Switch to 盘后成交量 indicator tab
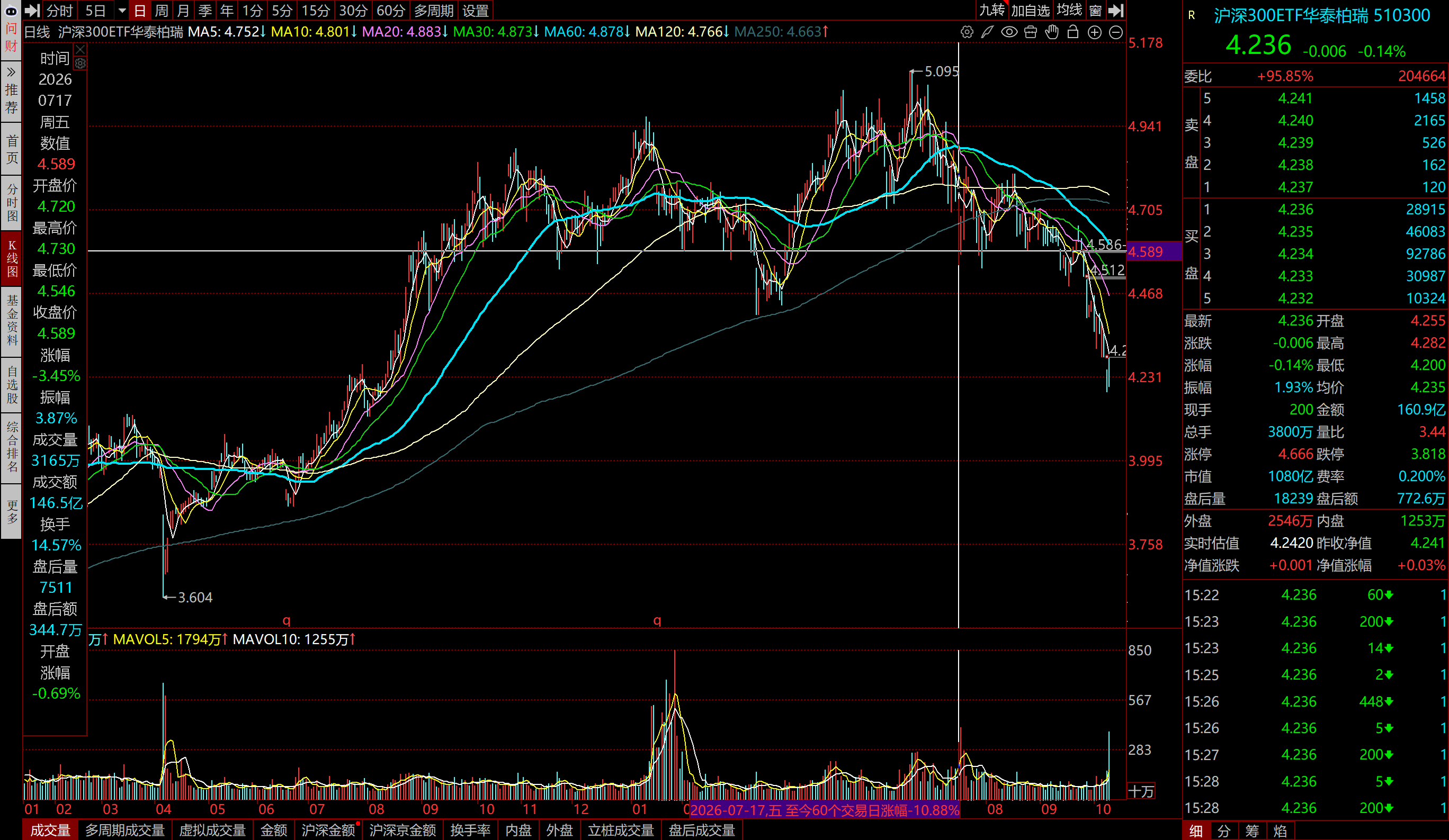Image resolution: width=1449 pixels, height=840 pixels. coord(702,829)
